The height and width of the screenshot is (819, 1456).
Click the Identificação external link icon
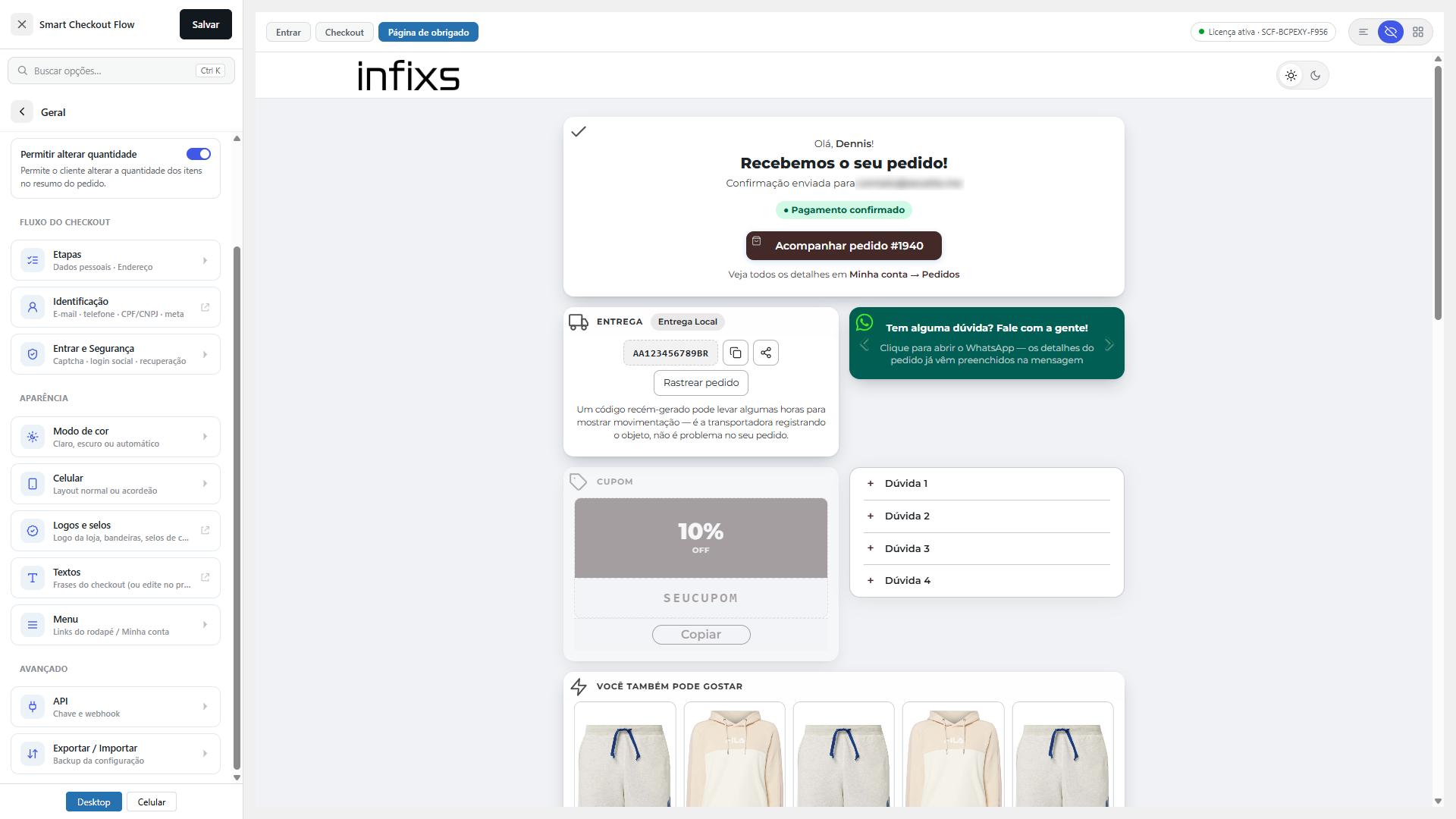(x=205, y=307)
